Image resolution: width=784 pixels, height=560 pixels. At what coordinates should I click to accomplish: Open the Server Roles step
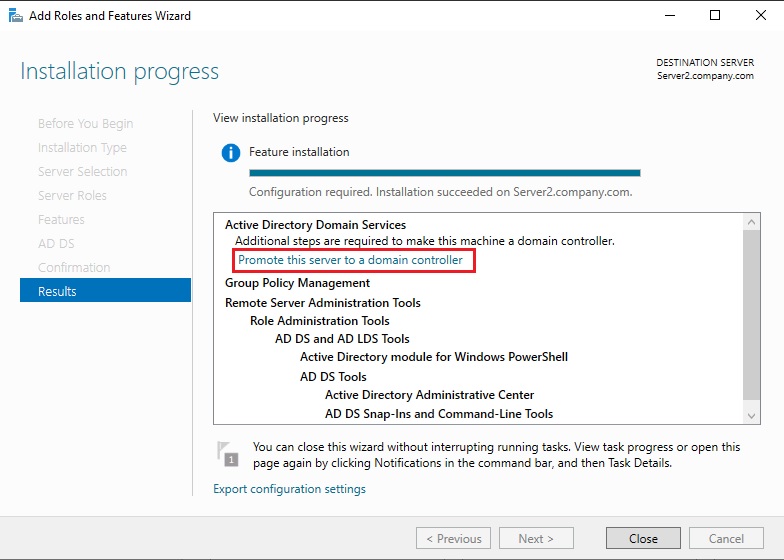pyautogui.click(x=72, y=195)
